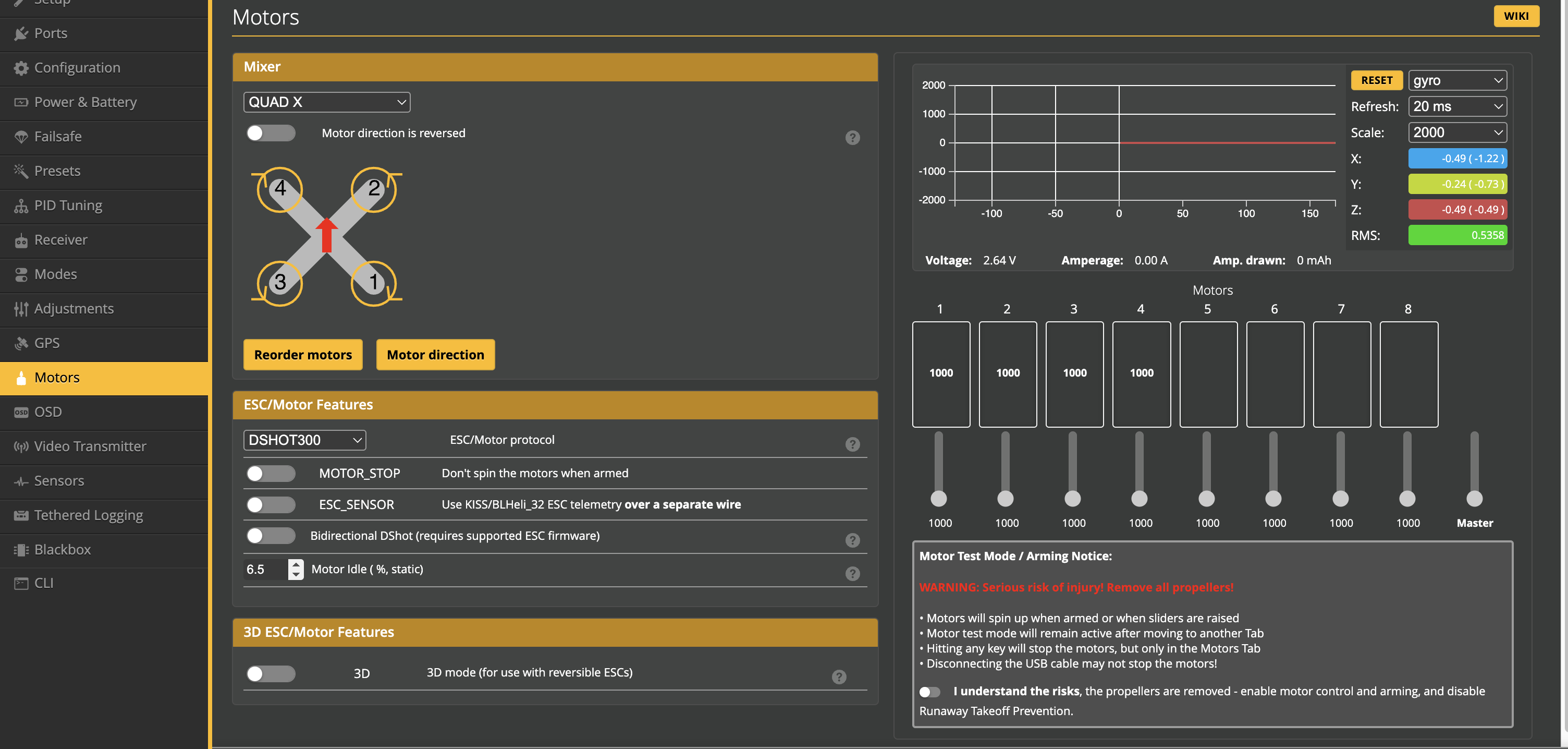Increment Motor Idle value with stepper
Screen dimensions: 1568x749
(x=296, y=564)
